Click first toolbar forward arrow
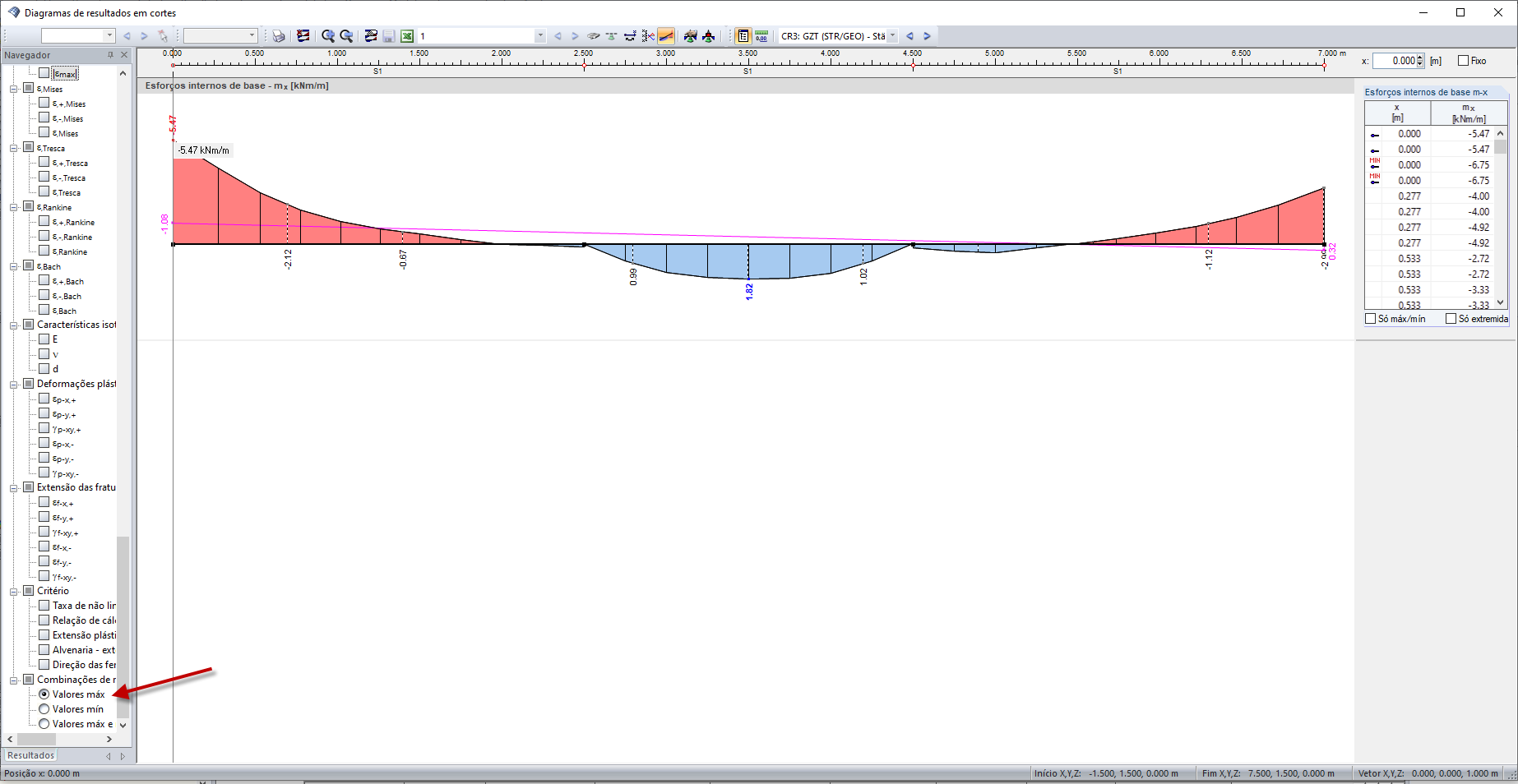The image size is (1518, 784). (x=144, y=36)
